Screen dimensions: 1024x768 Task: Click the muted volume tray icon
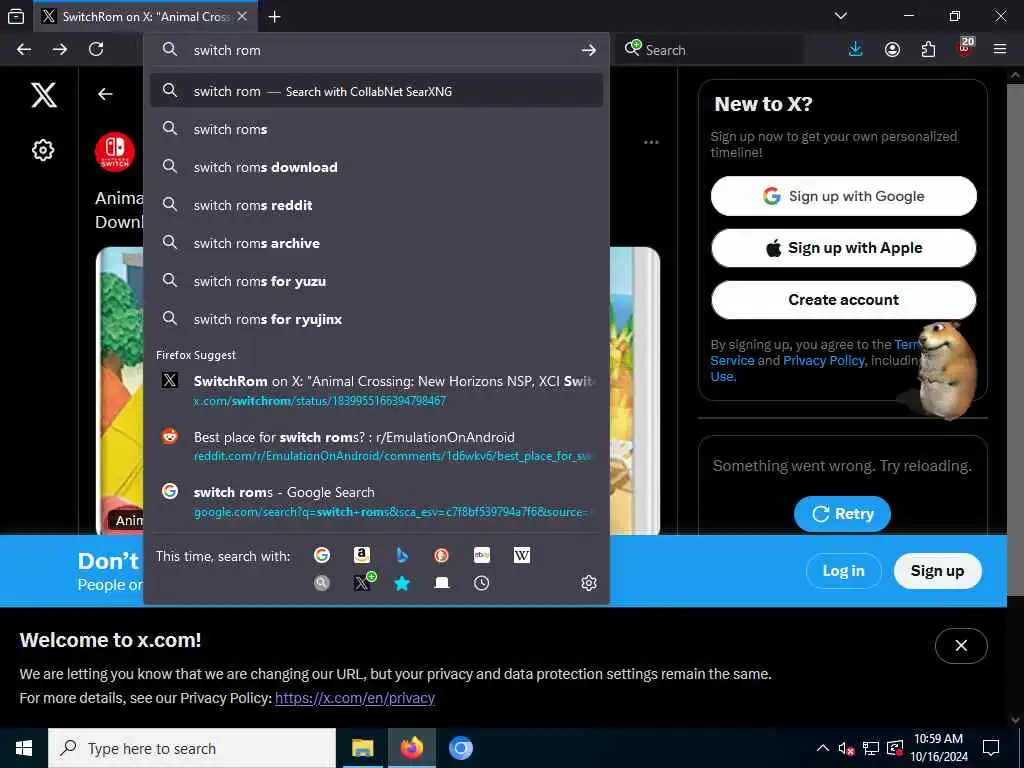pos(846,748)
